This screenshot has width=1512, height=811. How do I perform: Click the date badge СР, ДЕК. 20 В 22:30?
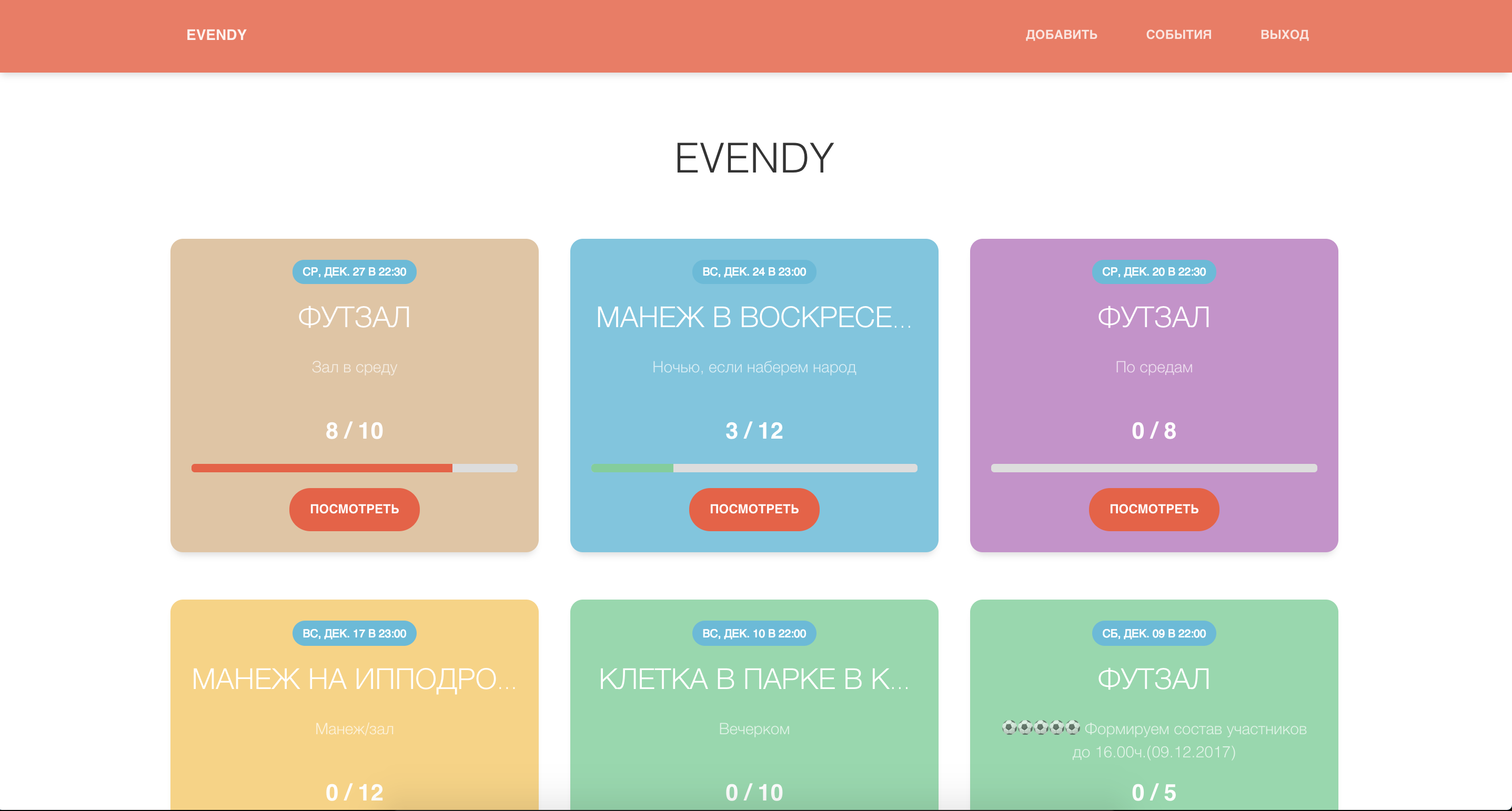click(x=1153, y=272)
